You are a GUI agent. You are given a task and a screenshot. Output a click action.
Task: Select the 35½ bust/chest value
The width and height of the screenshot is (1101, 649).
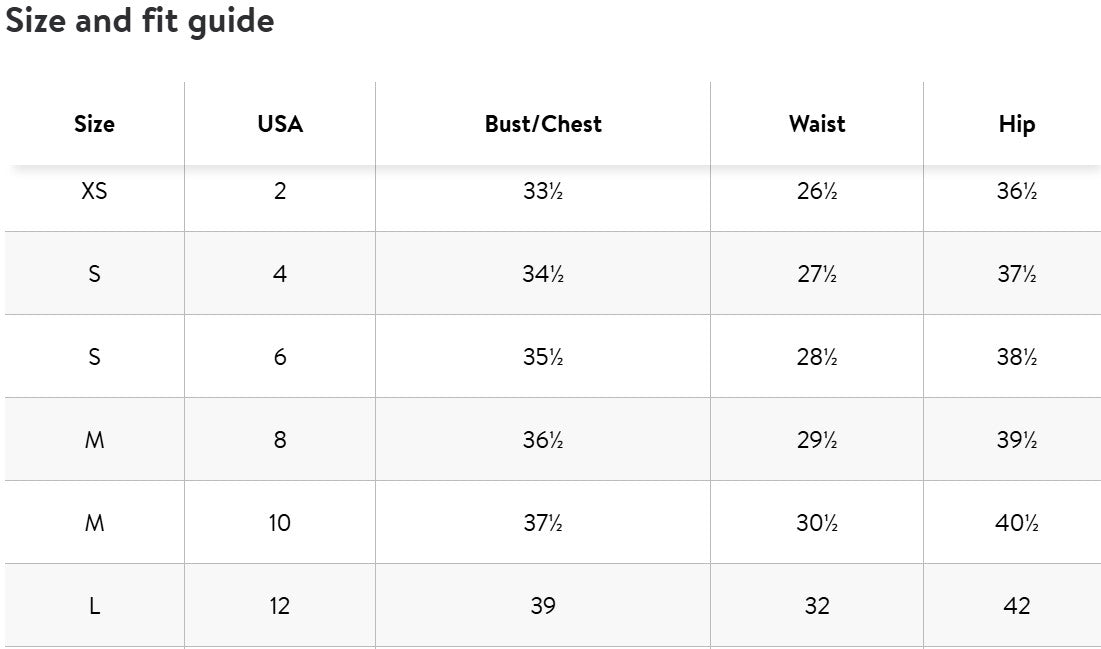coord(543,357)
